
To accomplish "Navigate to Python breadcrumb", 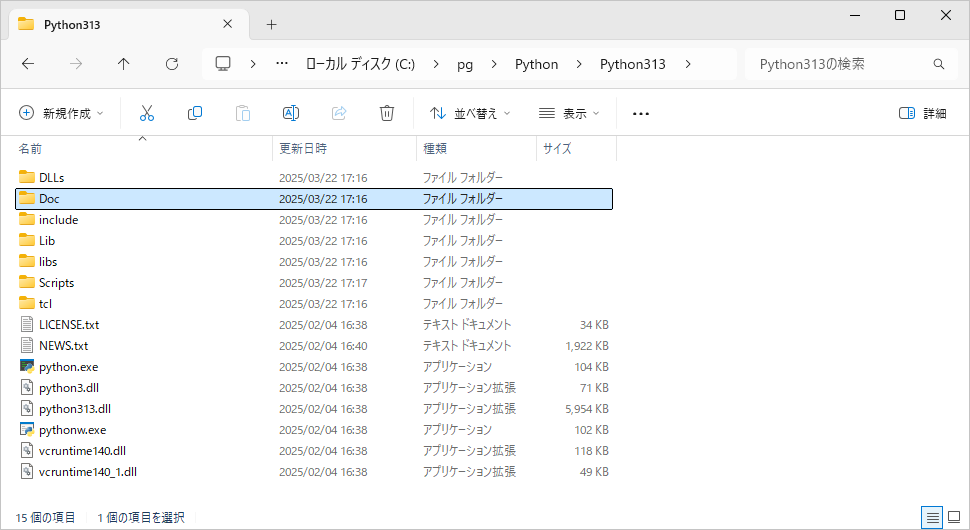I will (536, 64).
